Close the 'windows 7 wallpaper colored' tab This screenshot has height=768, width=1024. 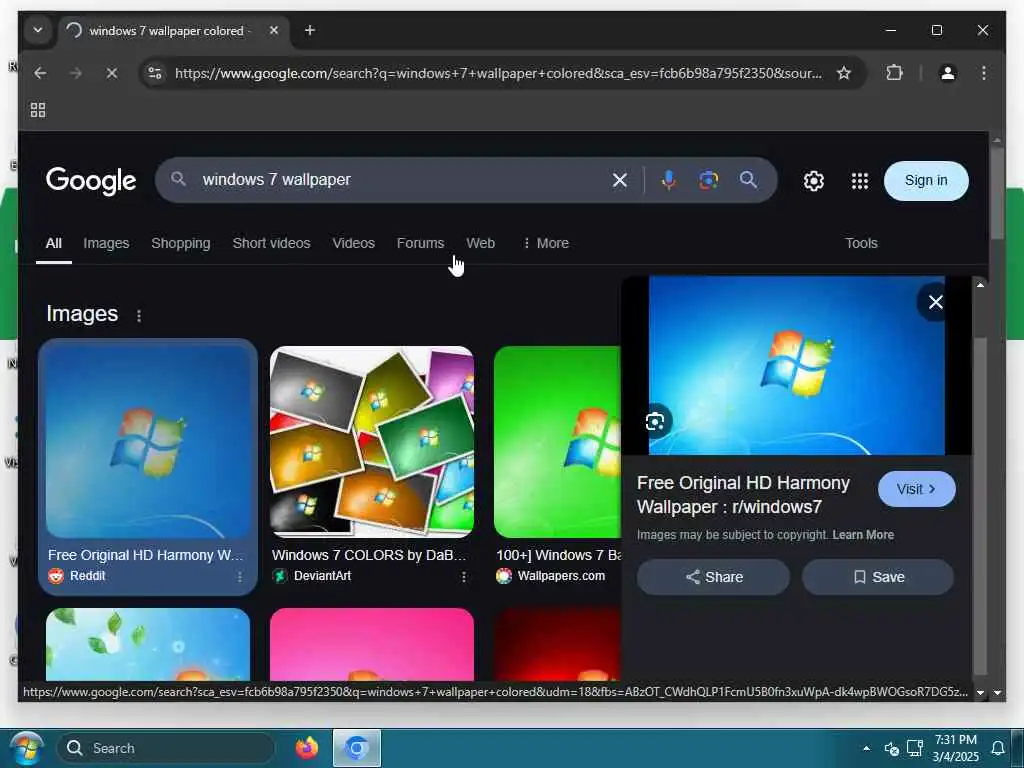click(x=274, y=30)
